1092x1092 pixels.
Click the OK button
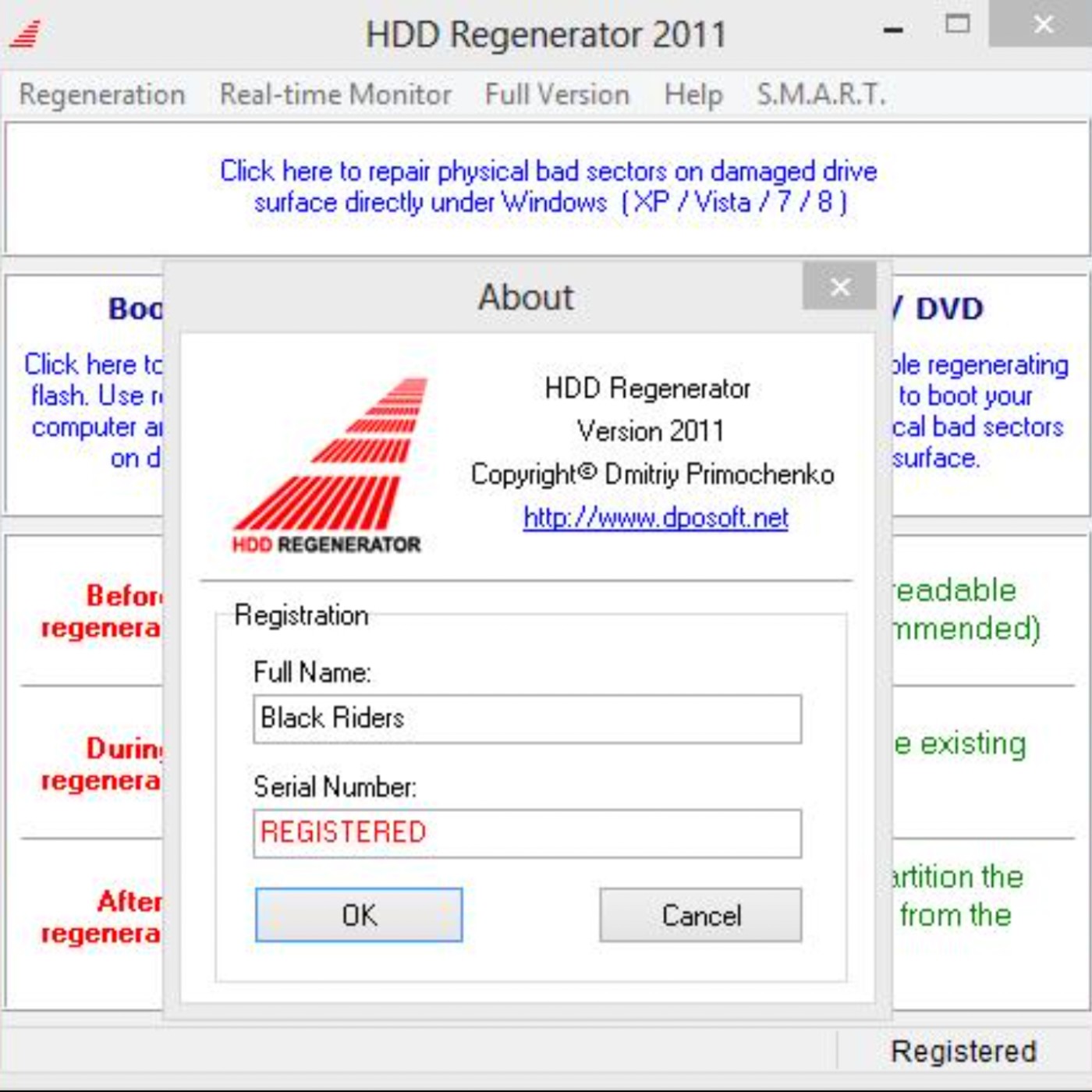coord(359,915)
